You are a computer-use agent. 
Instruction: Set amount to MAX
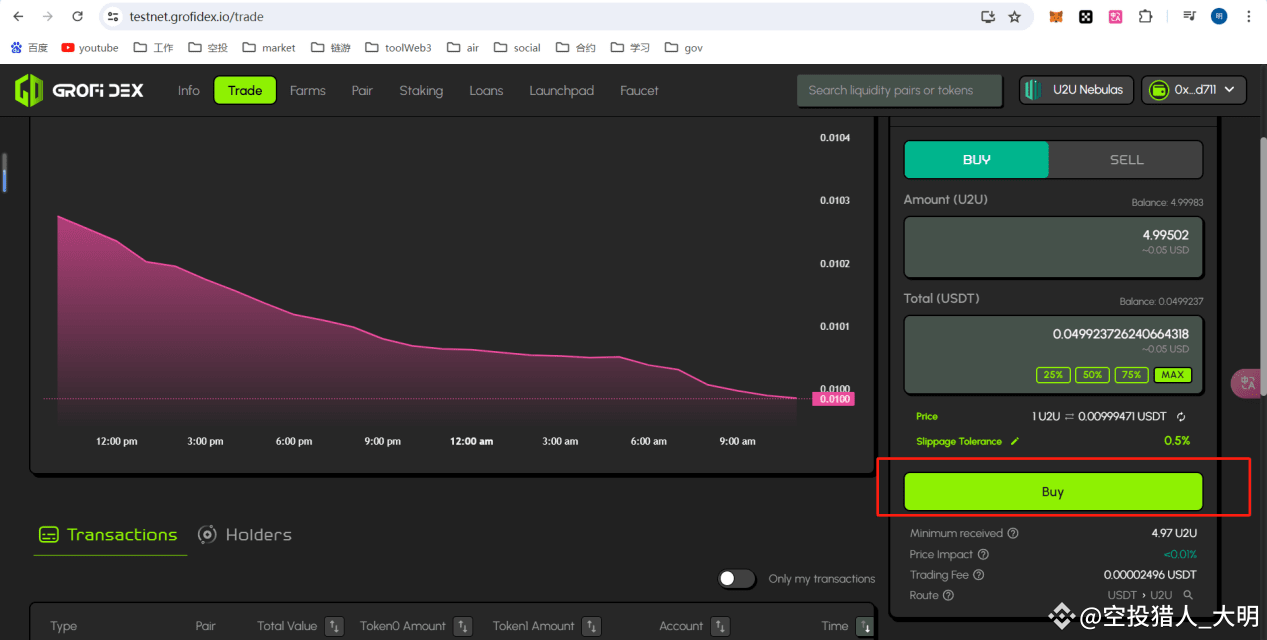[1172, 375]
